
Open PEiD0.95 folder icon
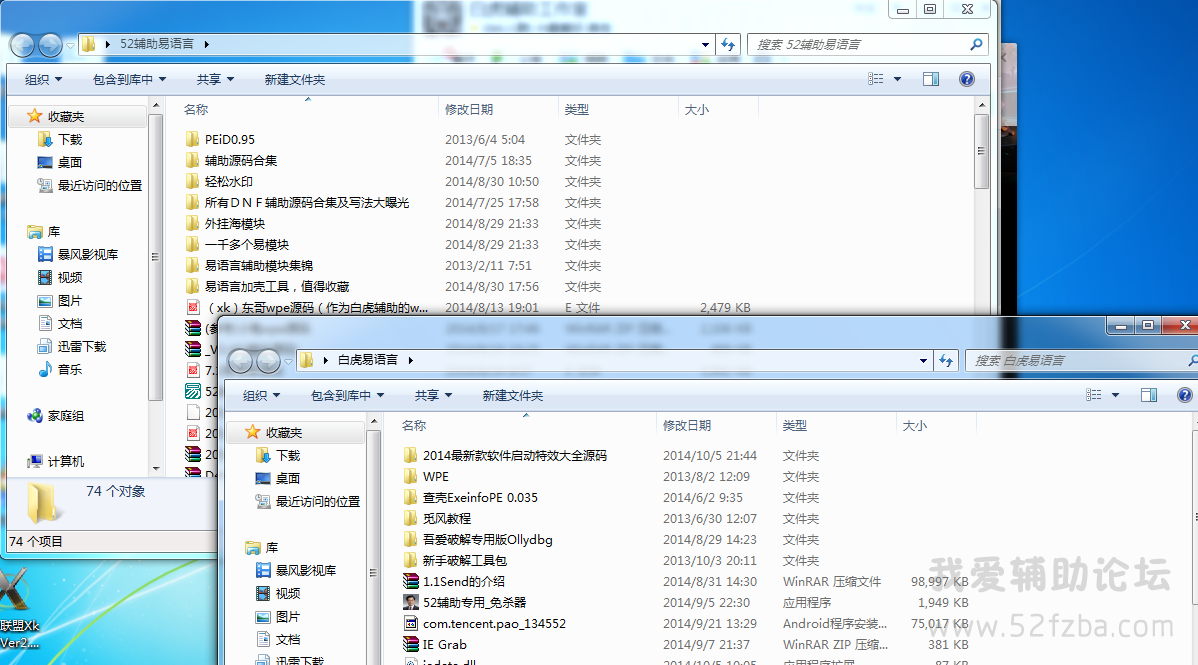tap(193, 139)
